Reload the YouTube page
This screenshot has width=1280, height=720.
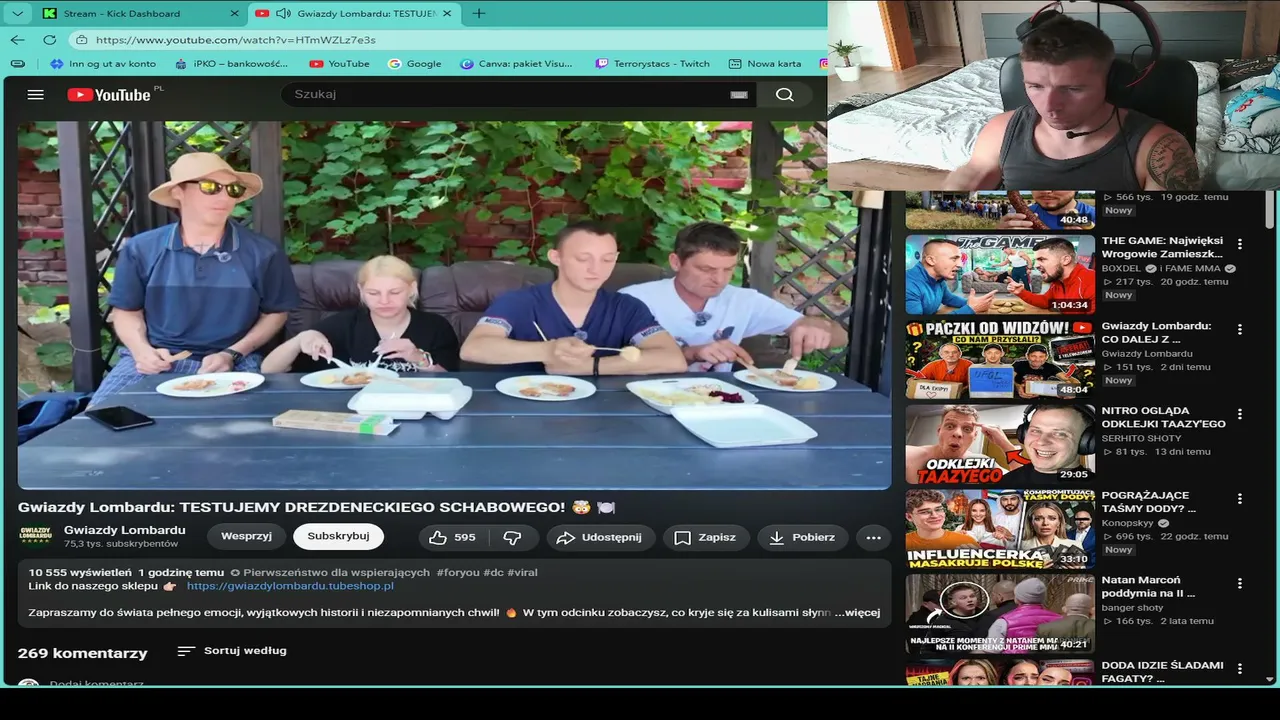coord(50,40)
